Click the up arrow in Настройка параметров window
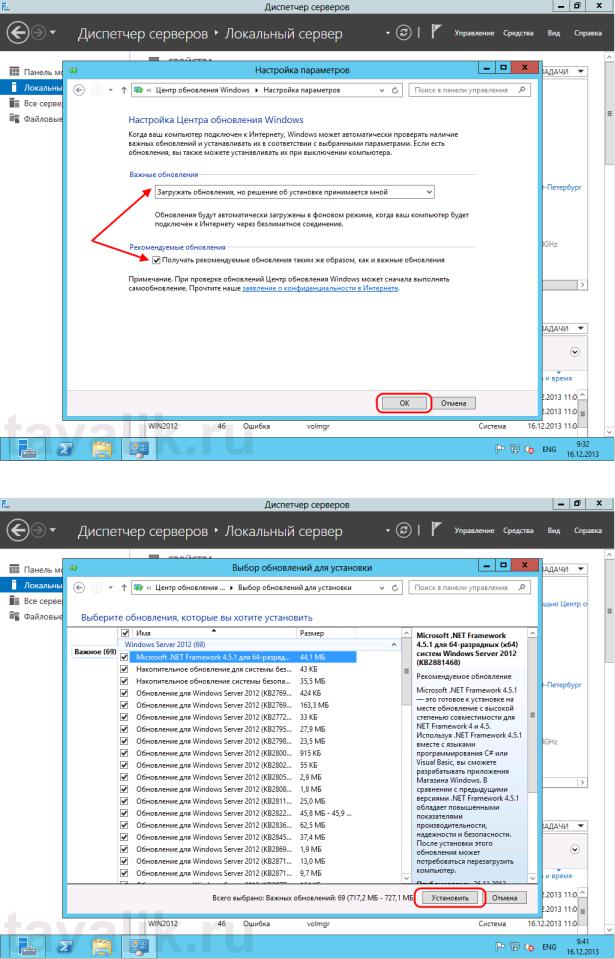 coord(124,90)
